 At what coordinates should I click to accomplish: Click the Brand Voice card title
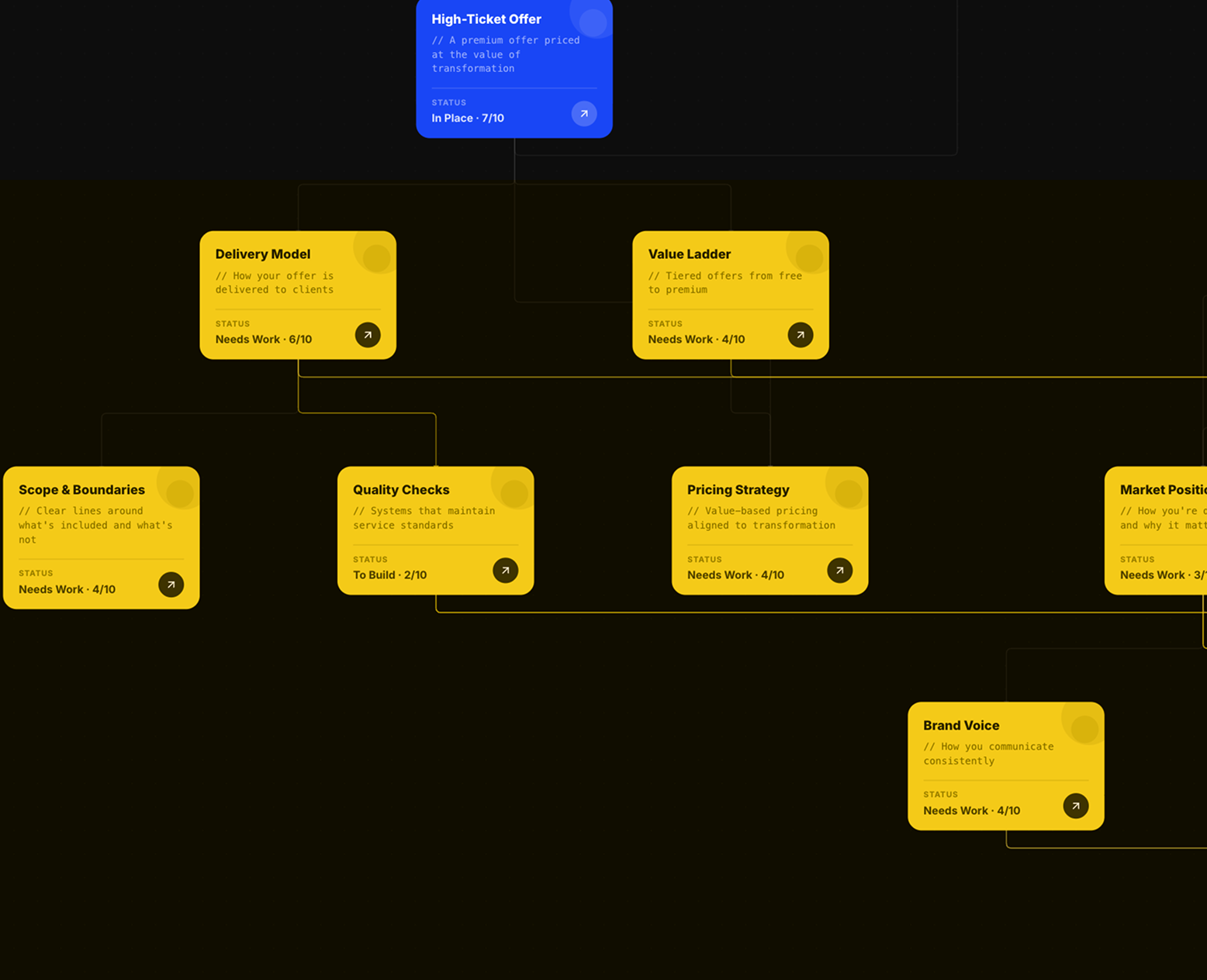pyautogui.click(x=961, y=726)
